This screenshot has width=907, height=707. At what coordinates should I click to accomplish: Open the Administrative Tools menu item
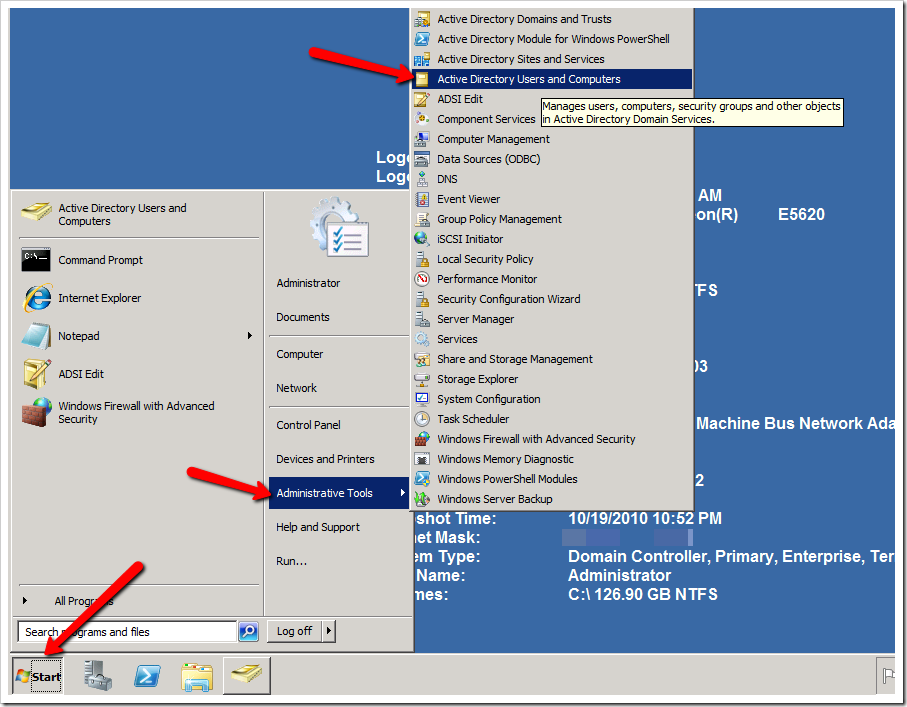(x=339, y=493)
